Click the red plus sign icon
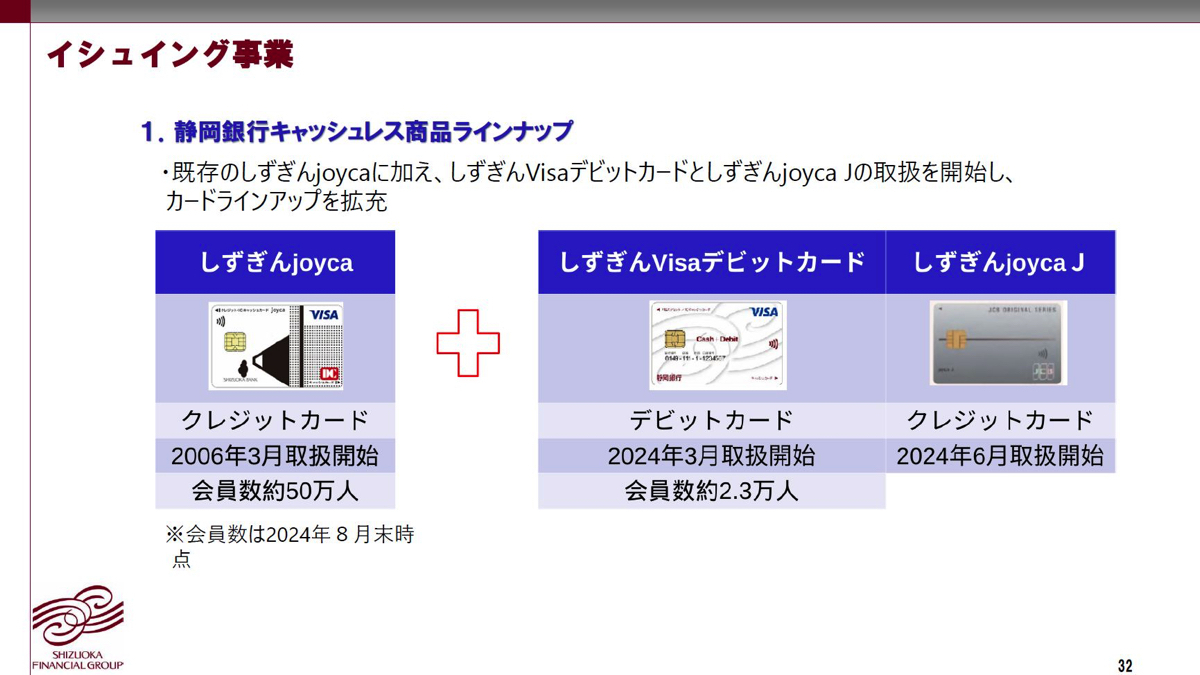Screen dimensions: 1200x675 point(468,343)
